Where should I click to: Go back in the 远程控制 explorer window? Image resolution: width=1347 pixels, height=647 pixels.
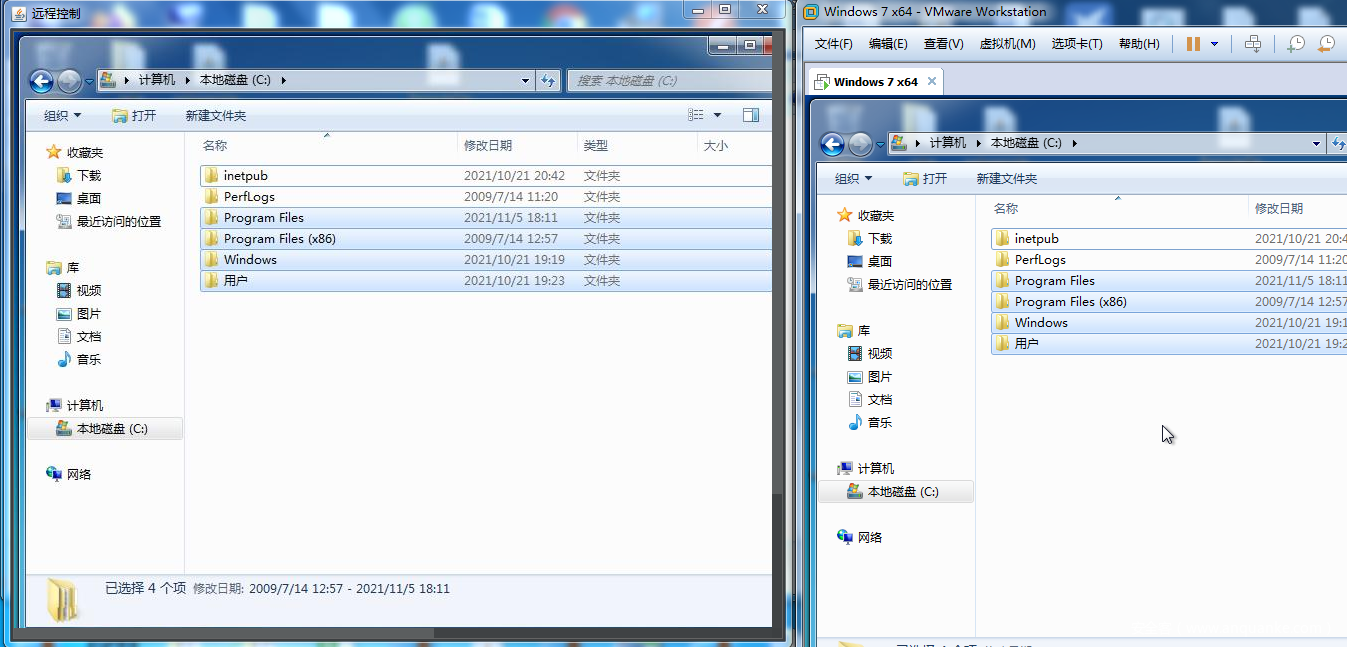[x=41, y=81]
